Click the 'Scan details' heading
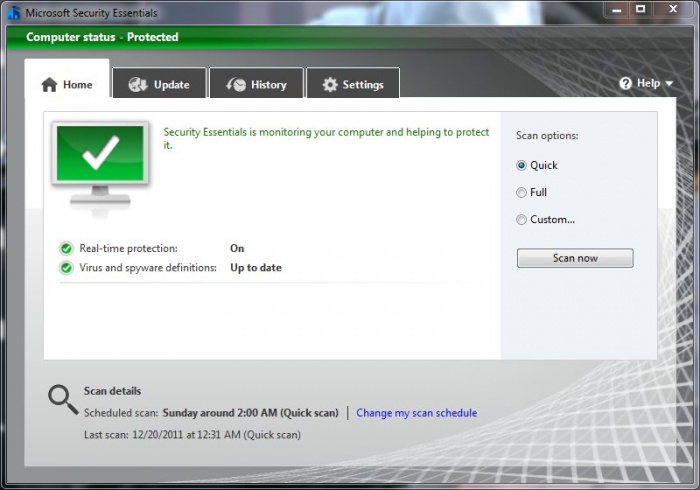This screenshot has height=490, width=700. [x=112, y=391]
